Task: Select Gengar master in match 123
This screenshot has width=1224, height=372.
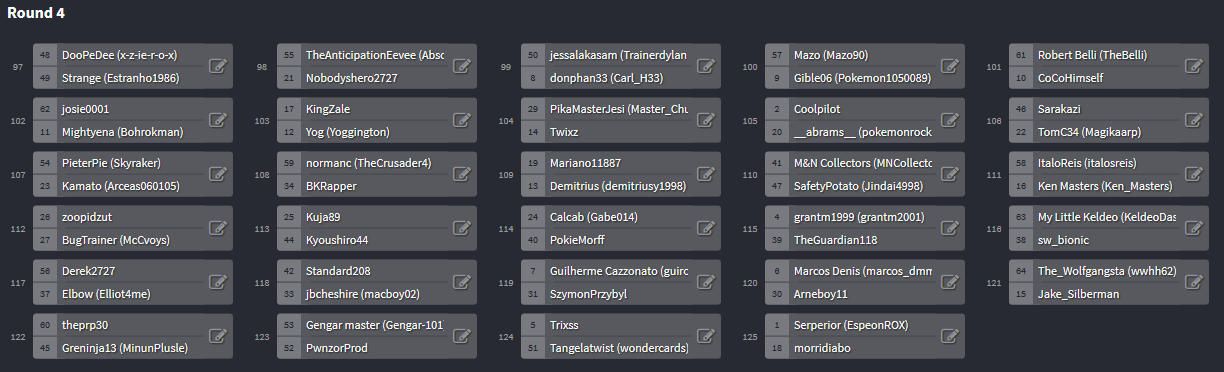Action: tap(373, 325)
